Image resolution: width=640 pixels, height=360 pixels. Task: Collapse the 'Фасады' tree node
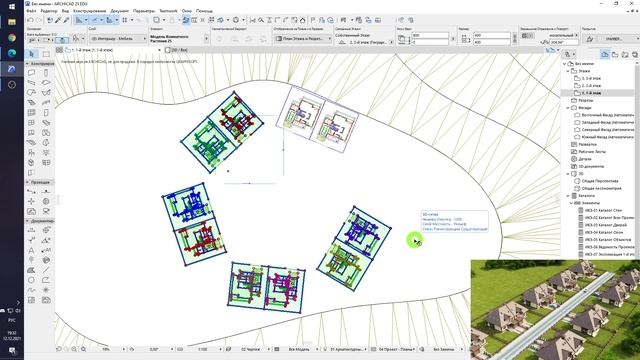[567, 108]
